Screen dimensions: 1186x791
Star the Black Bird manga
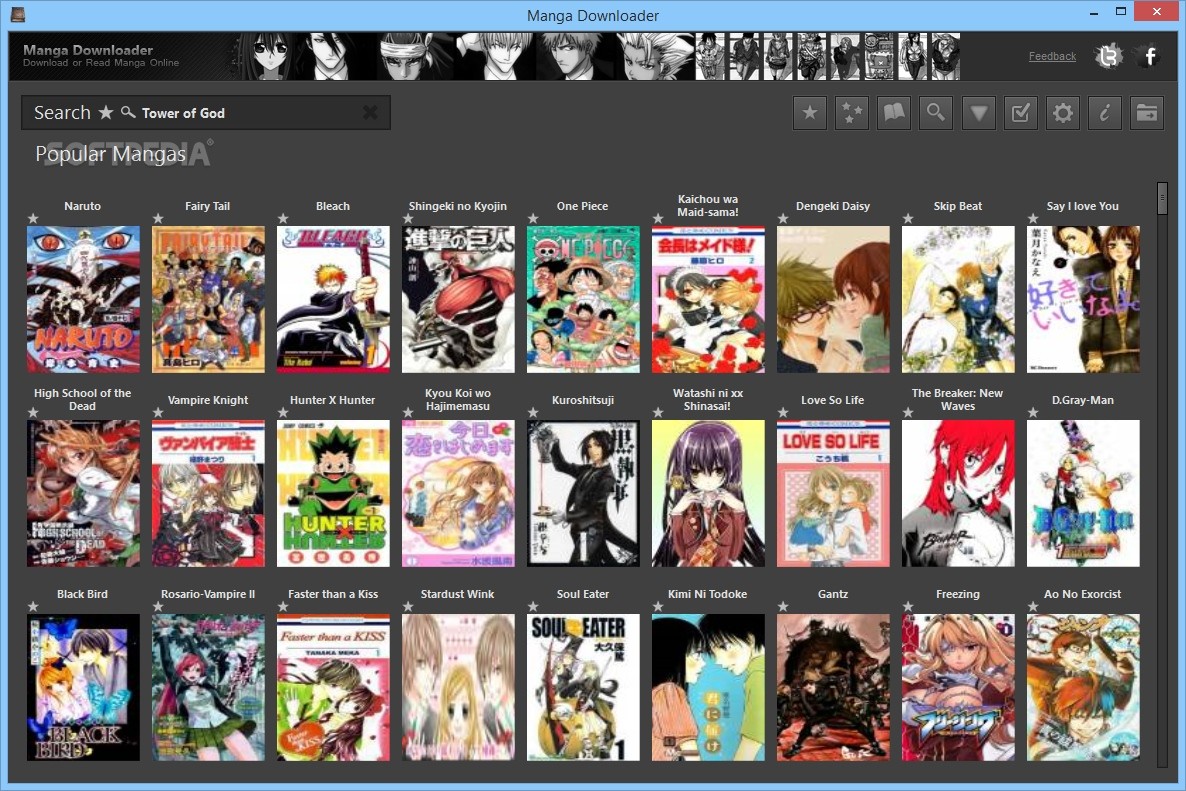[33, 606]
